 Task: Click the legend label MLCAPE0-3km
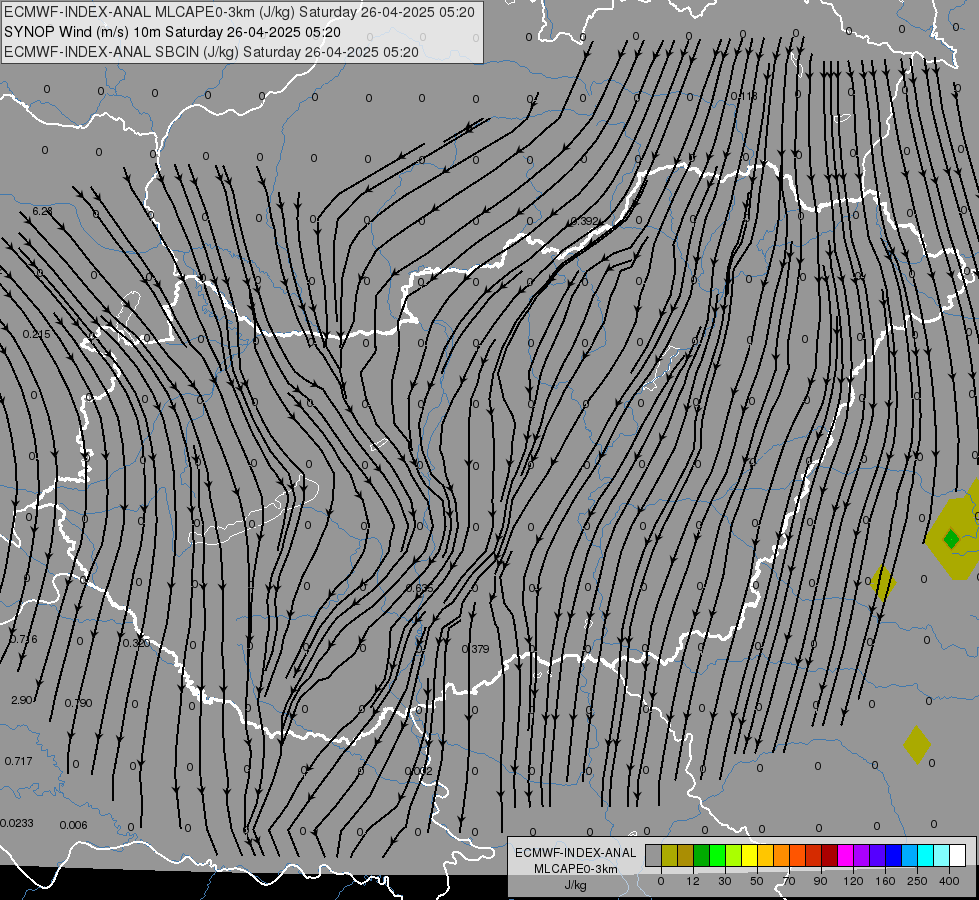coord(576,869)
